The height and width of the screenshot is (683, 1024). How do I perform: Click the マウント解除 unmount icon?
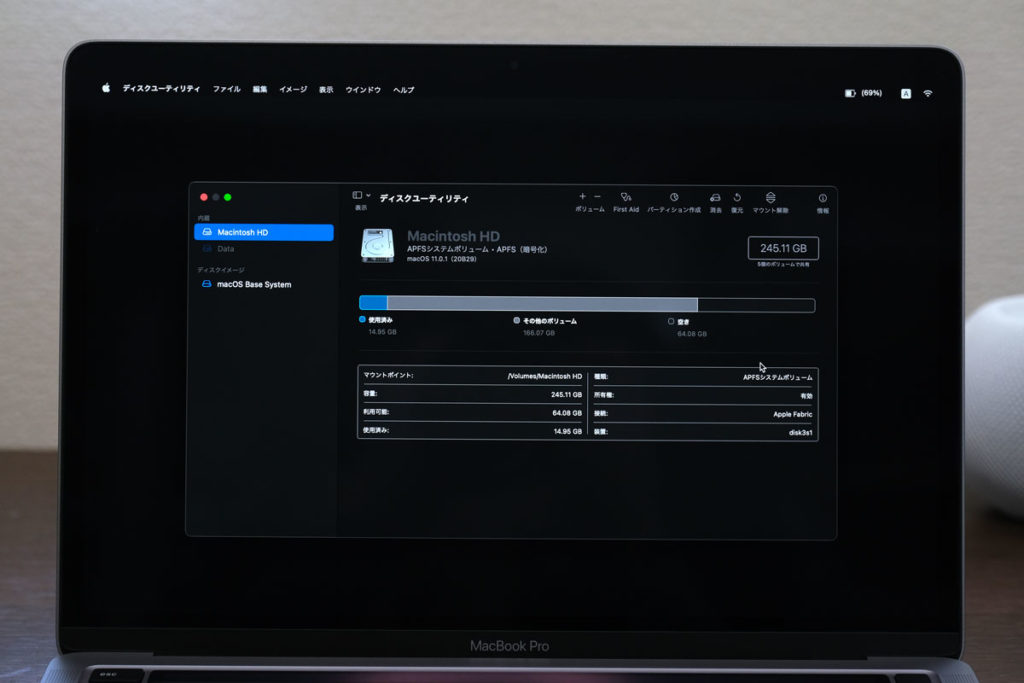(x=771, y=197)
